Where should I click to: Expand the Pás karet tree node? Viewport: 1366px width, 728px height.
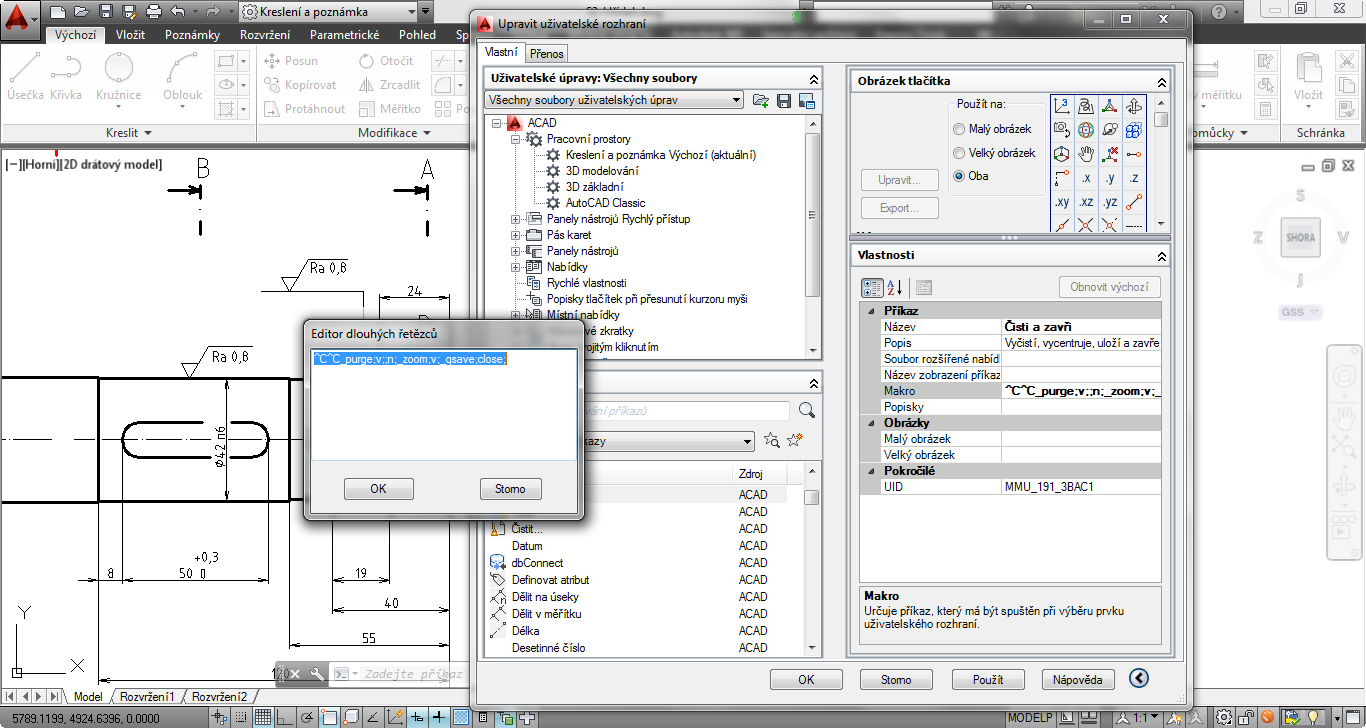(516, 235)
